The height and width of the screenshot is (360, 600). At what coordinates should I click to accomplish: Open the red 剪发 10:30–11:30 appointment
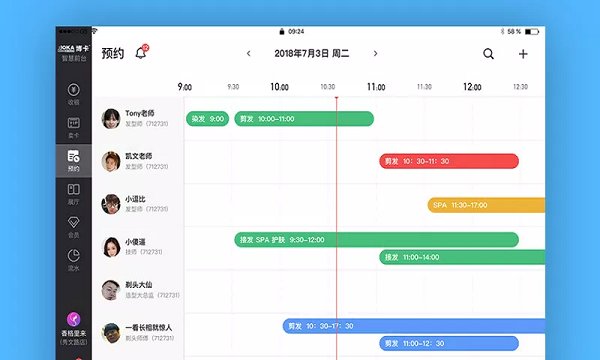449,161
